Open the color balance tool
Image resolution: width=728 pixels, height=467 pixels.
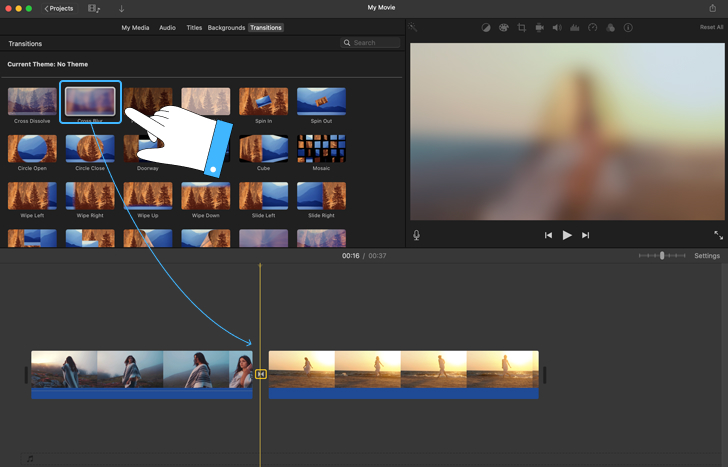click(x=486, y=28)
